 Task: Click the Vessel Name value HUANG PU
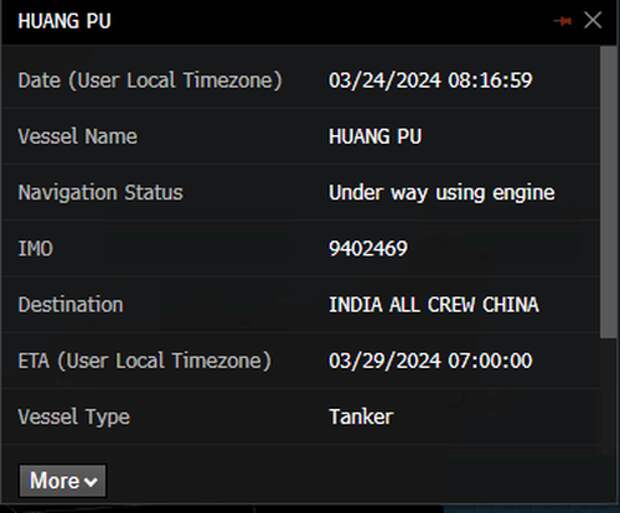[x=375, y=137]
